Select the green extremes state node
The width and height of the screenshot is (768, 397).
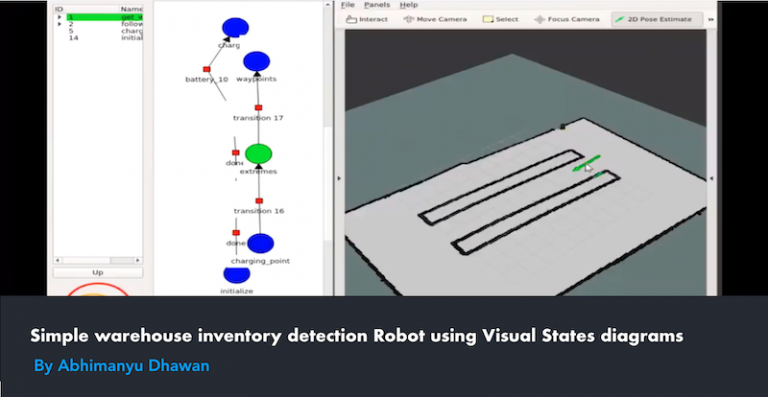pyautogui.click(x=258, y=154)
